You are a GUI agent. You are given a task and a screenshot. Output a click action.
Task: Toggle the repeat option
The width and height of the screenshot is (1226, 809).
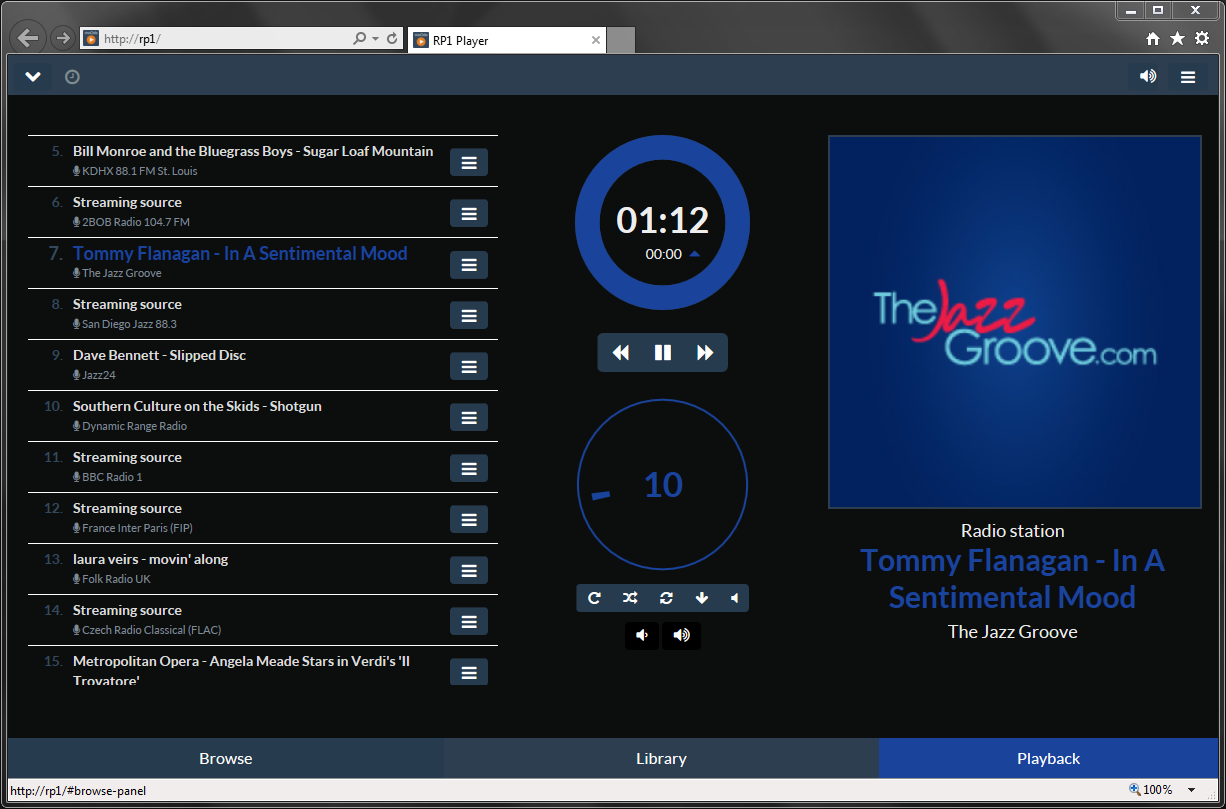coord(594,598)
